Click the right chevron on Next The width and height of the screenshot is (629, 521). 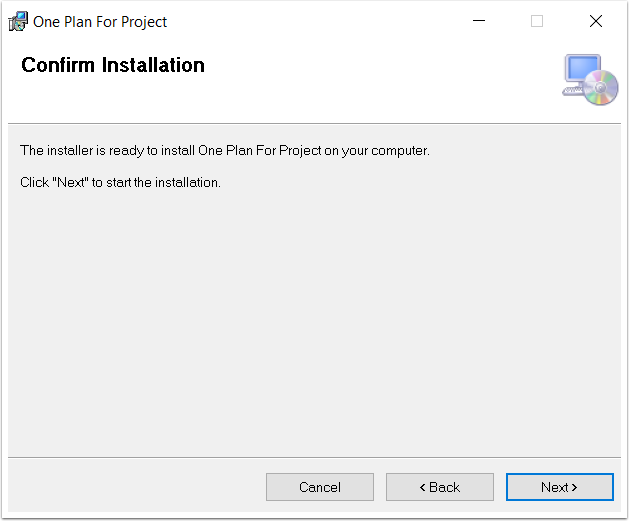point(574,487)
